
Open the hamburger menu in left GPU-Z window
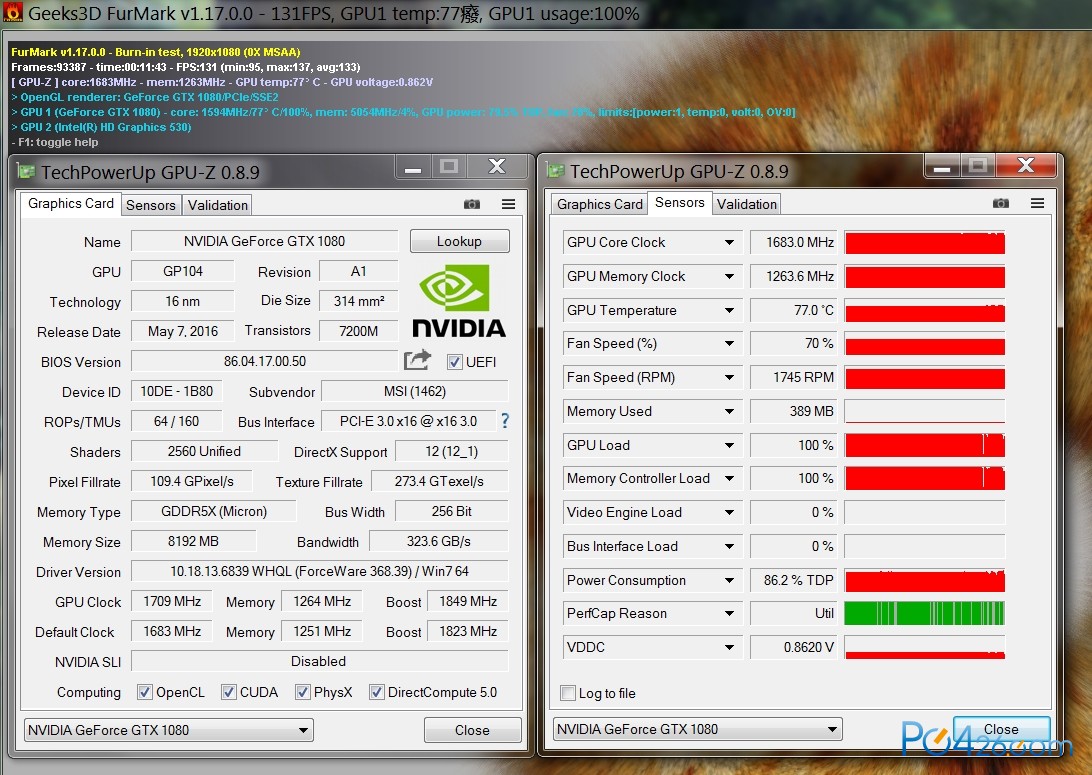click(508, 204)
